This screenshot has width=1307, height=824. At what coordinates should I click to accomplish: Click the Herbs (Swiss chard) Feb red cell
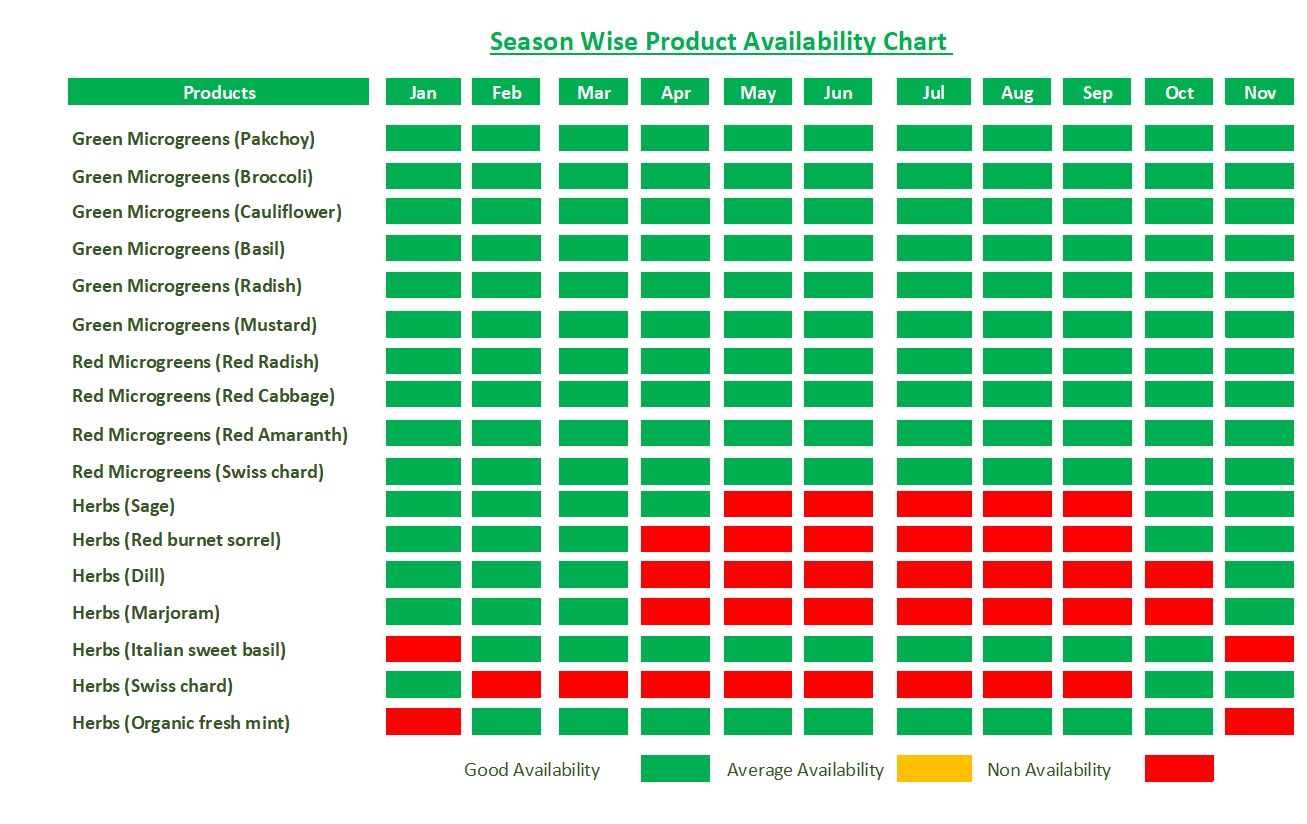[x=506, y=685]
